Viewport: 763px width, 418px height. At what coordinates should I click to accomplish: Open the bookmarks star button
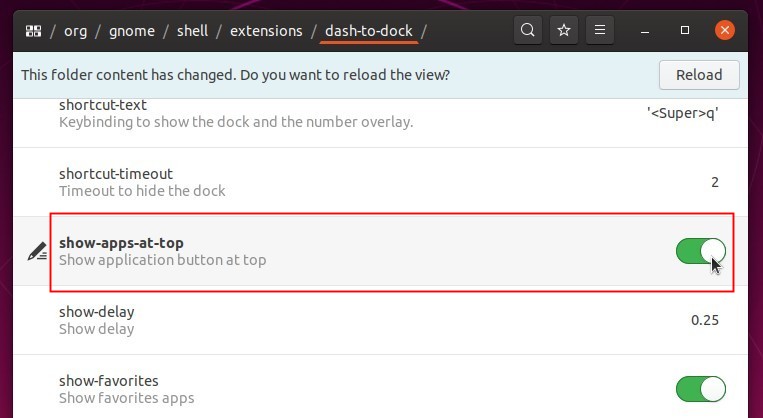(x=564, y=31)
